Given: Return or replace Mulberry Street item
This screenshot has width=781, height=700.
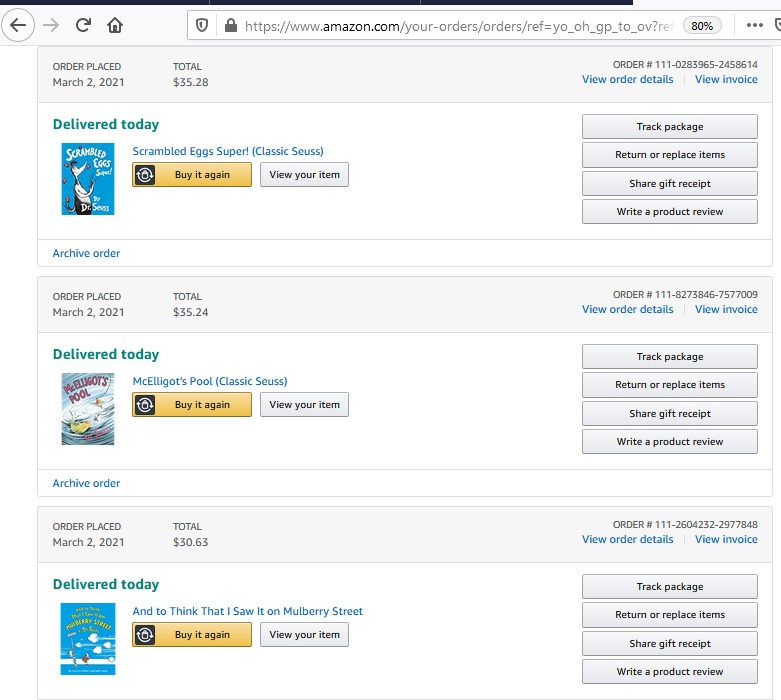Looking at the screenshot, I should [669, 615].
